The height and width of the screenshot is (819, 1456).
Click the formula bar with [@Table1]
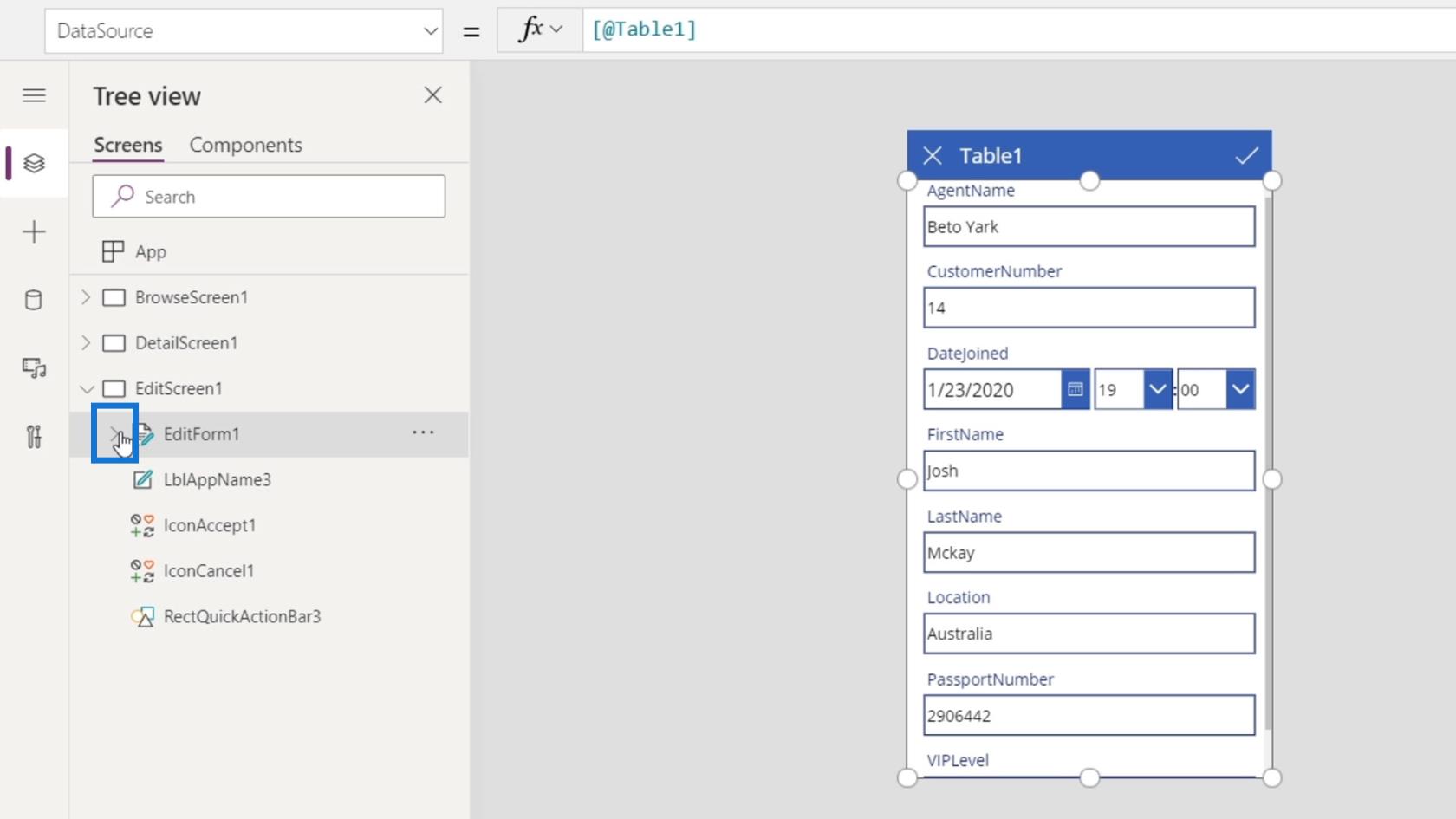coord(1019,29)
